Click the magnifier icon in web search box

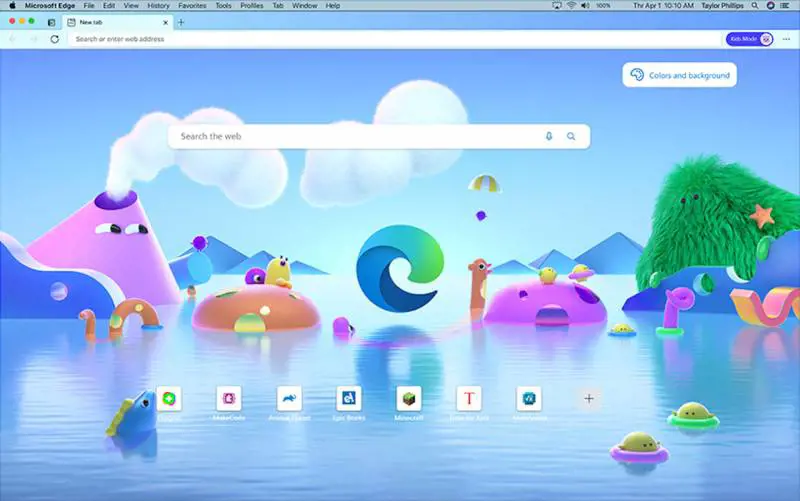tap(571, 136)
